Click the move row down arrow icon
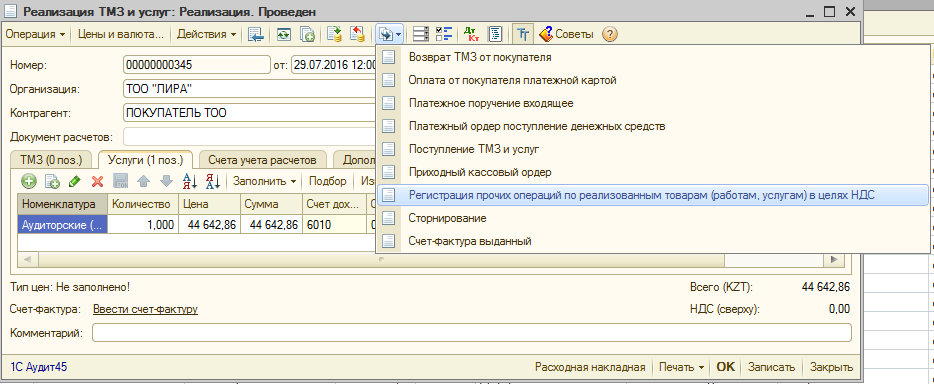 point(166,180)
